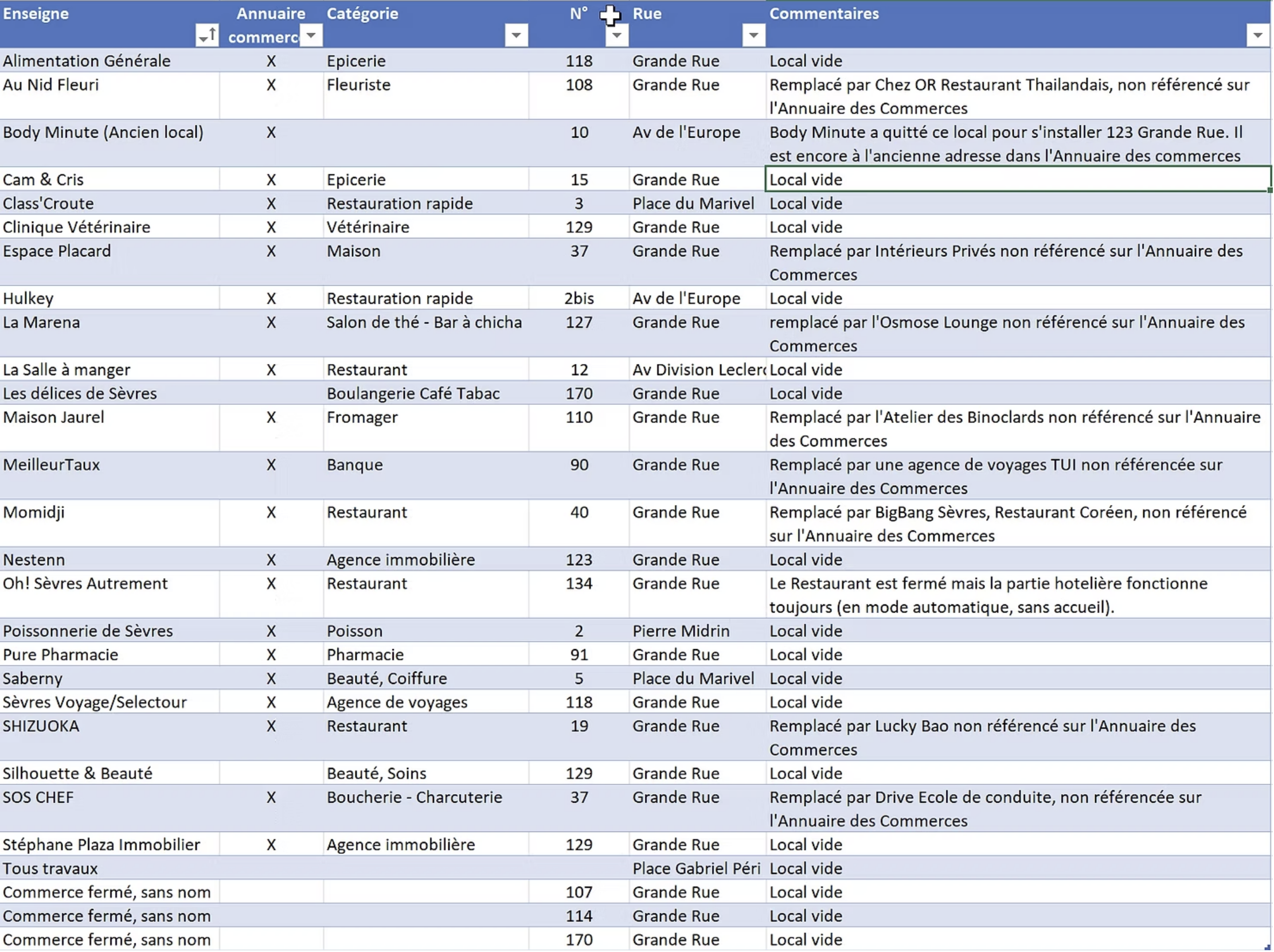Open the N° column filter dropdown
1274x952 pixels.
tap(617, 36)
